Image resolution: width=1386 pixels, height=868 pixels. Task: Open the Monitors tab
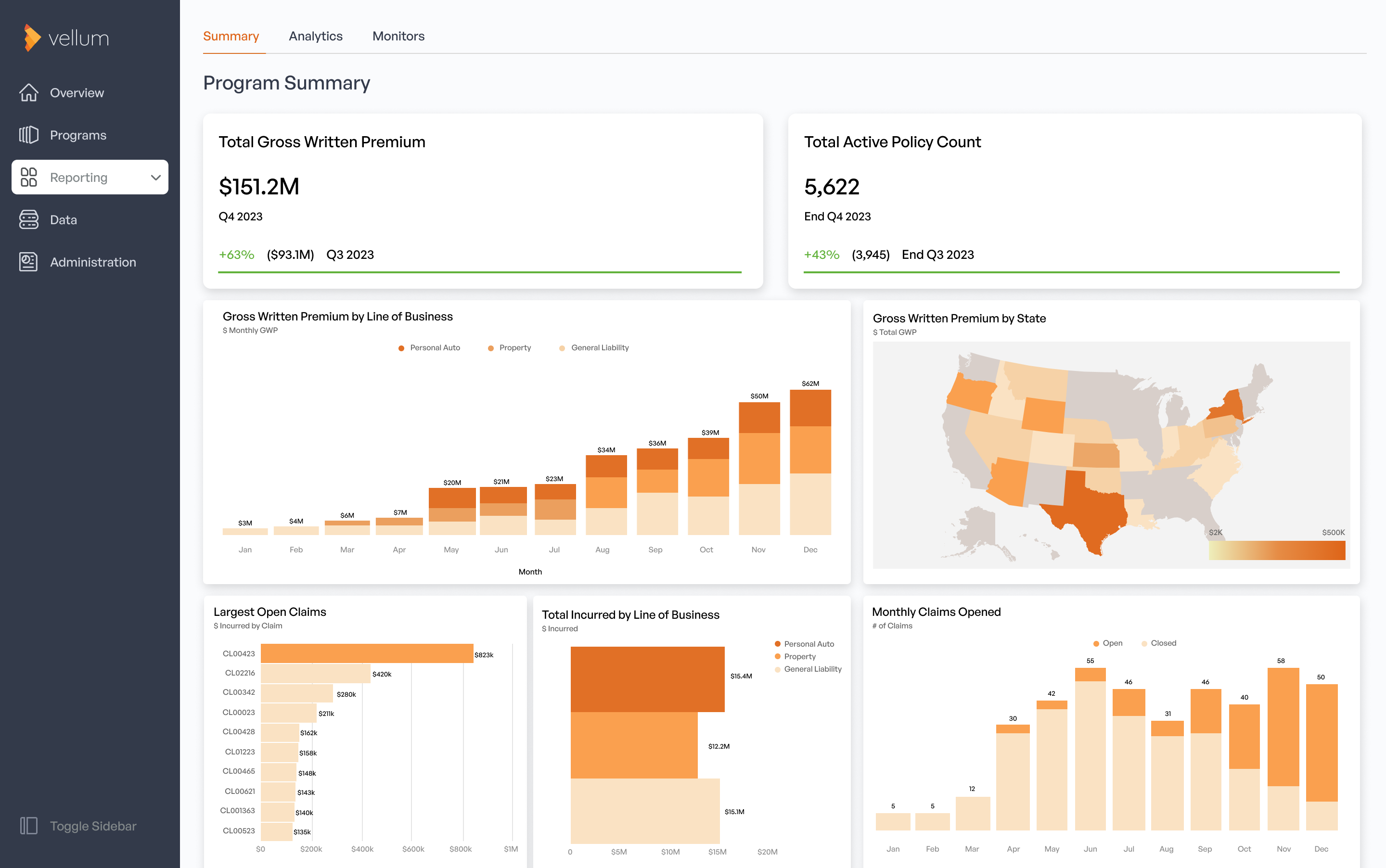click(398, 36)
